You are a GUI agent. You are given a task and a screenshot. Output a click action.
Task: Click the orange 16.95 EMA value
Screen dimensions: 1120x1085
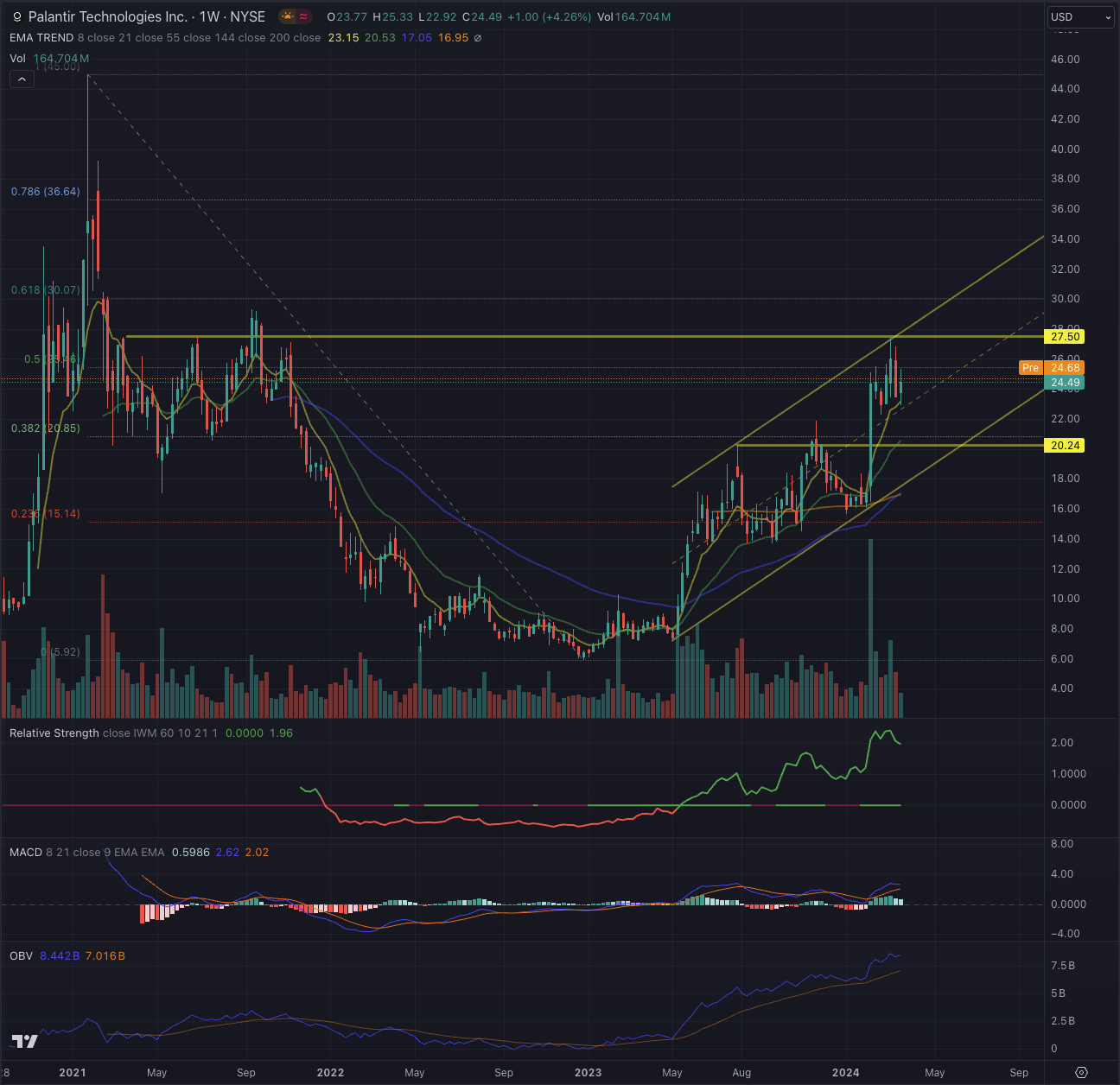coord(453,38)
